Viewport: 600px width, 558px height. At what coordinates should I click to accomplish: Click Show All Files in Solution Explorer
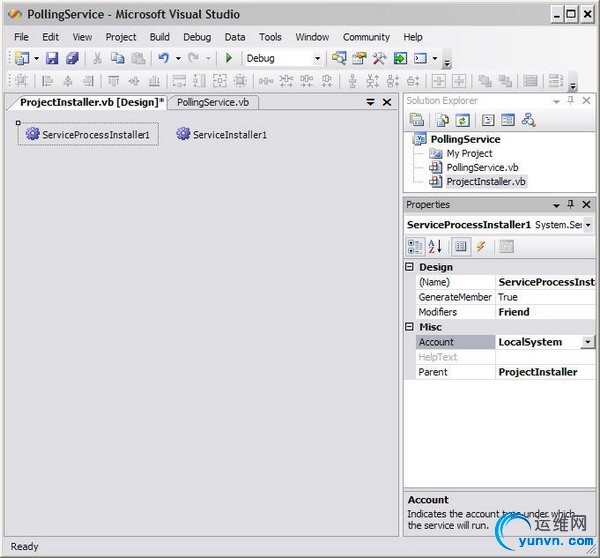[x=442, y=121]
